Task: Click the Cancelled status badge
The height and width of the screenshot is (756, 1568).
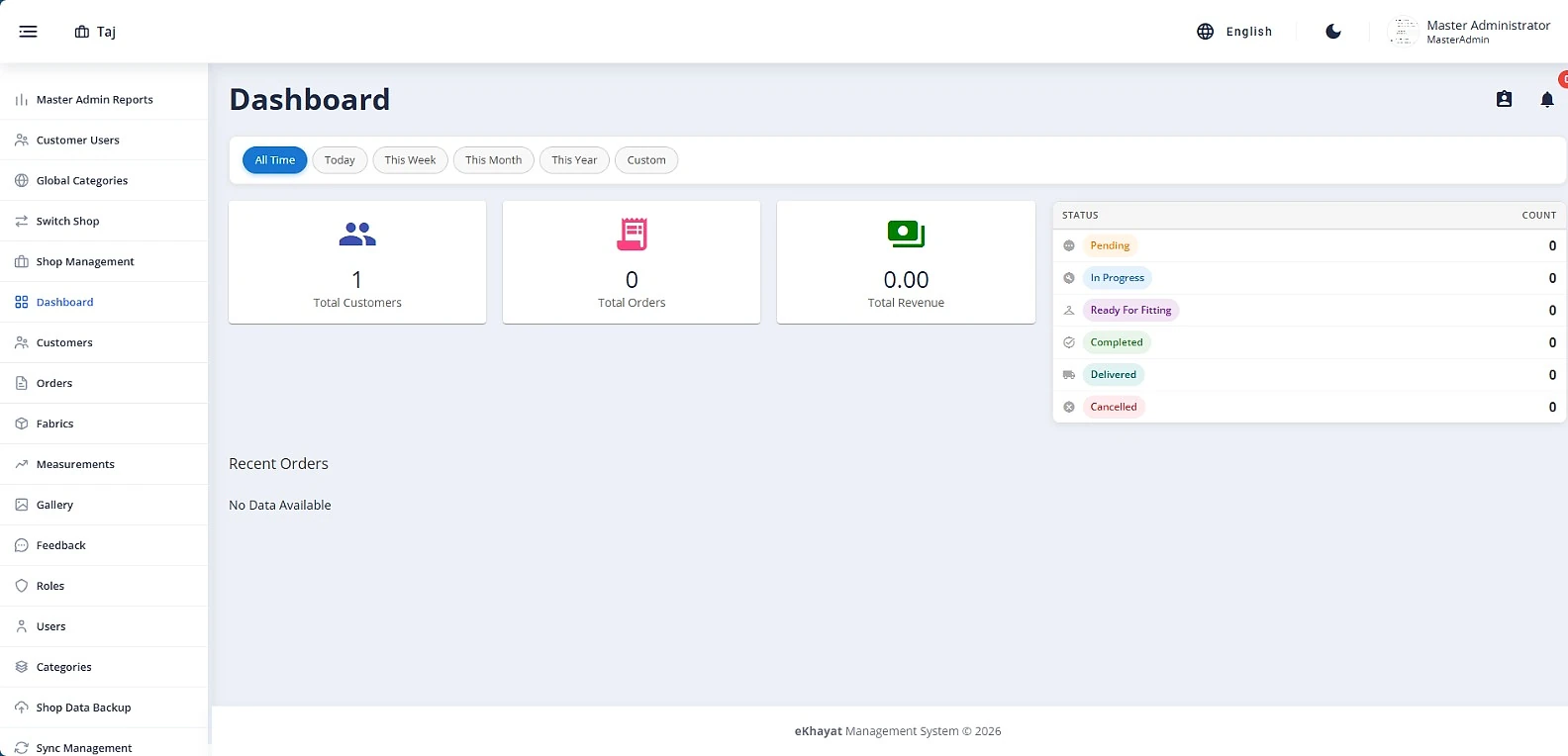Action: [1114, 407]
